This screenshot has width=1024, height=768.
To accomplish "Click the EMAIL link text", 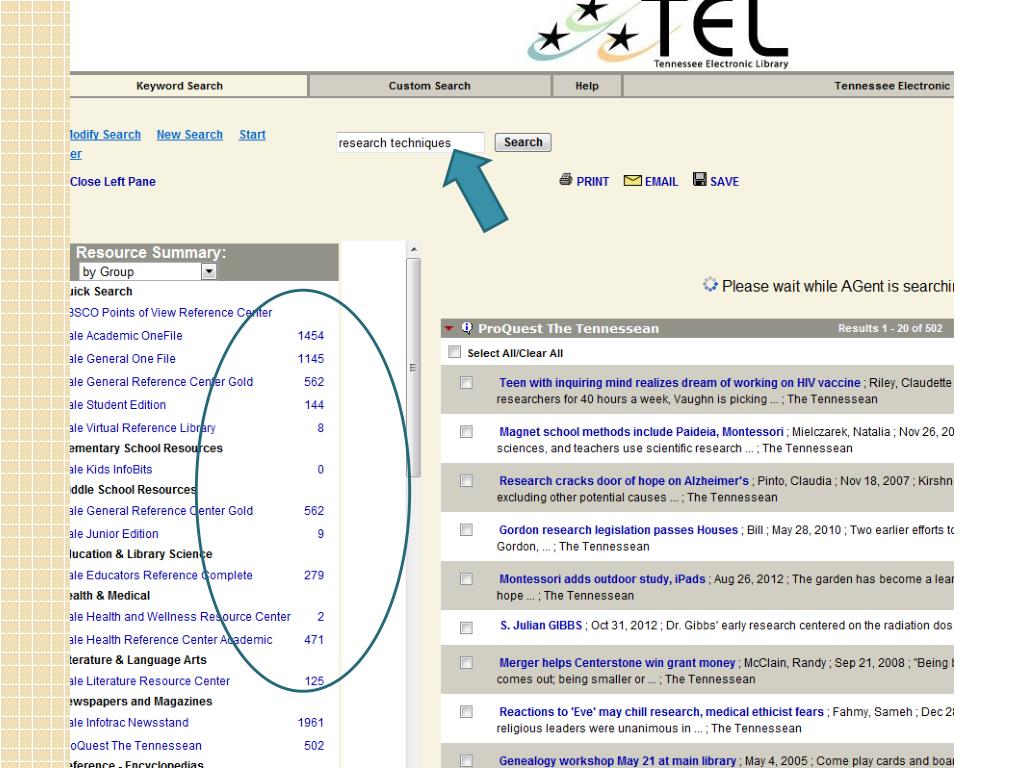I will click(662, 182).
